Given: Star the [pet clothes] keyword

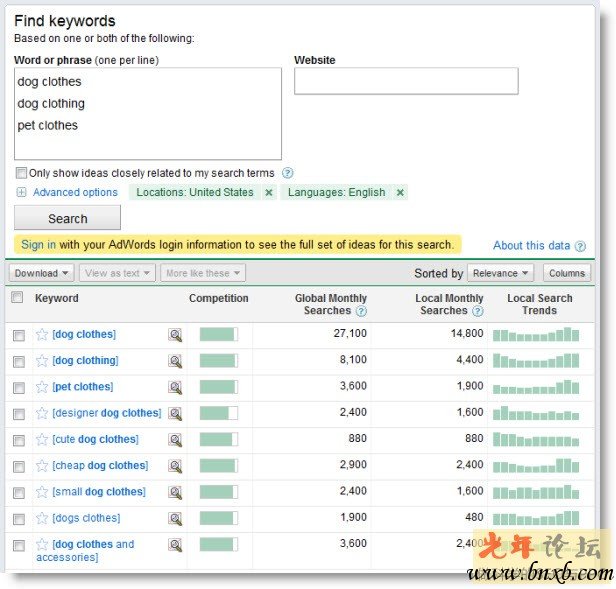Looking at the screenshot, I should (42, 387).
